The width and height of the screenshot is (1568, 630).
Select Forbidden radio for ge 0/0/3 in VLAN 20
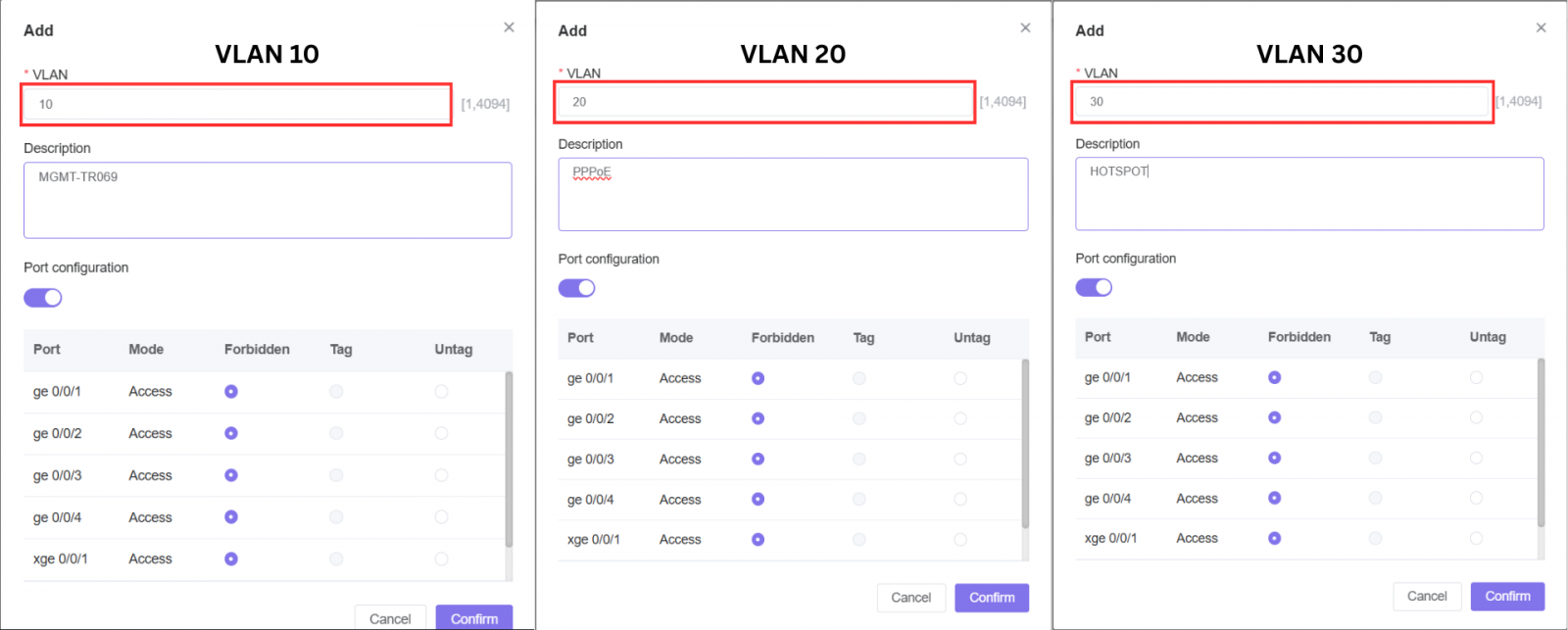click(758, 459)
